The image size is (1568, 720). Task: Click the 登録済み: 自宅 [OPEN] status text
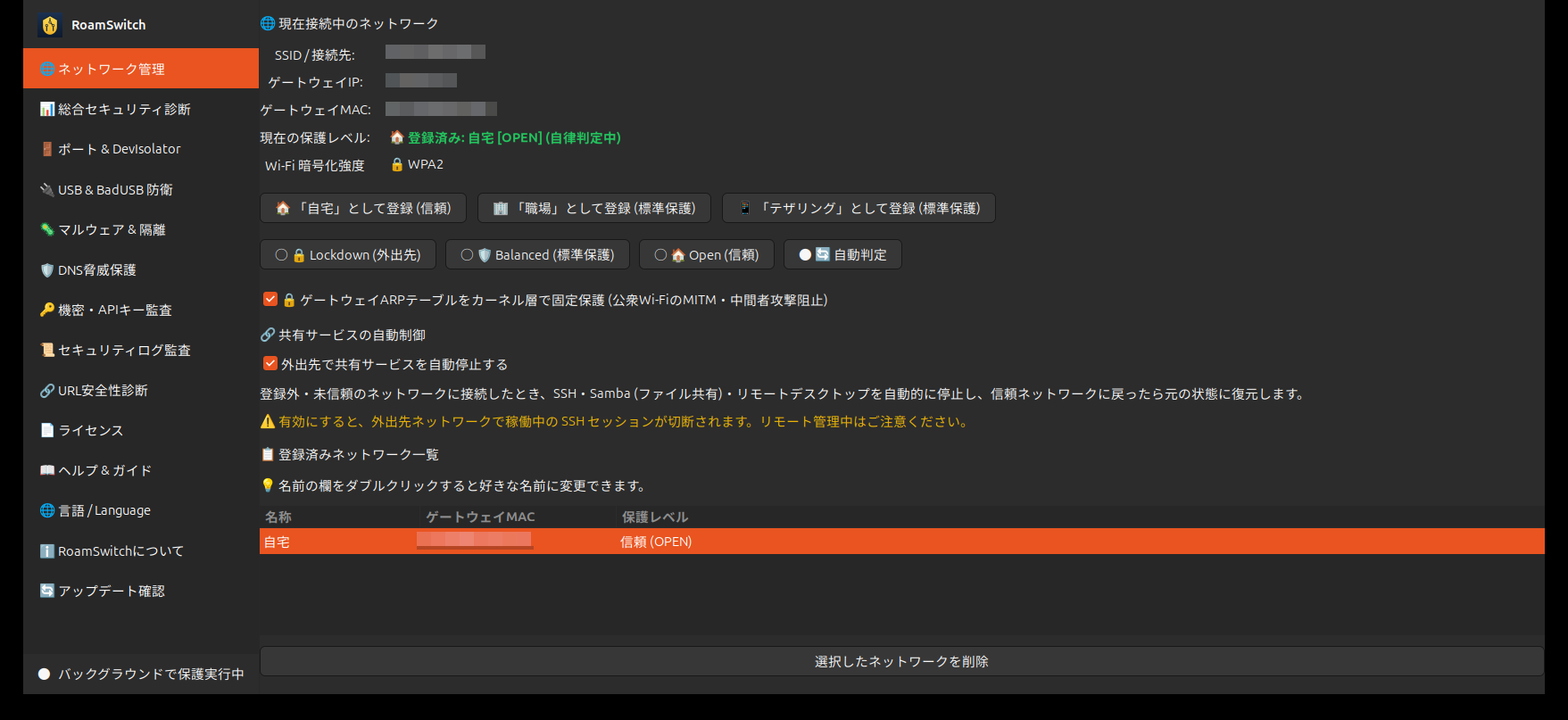point(514,137)
